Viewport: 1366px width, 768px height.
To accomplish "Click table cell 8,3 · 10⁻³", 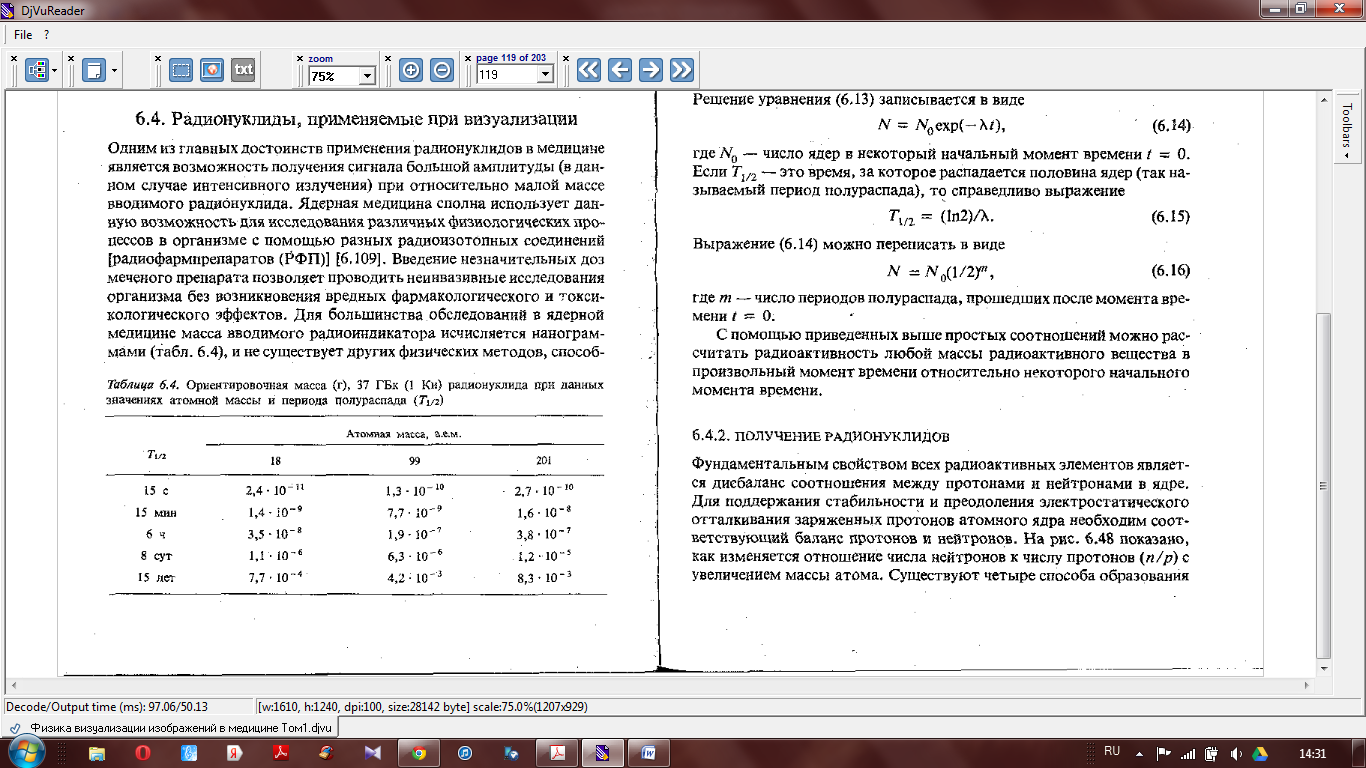I will [x=543, y=577].
